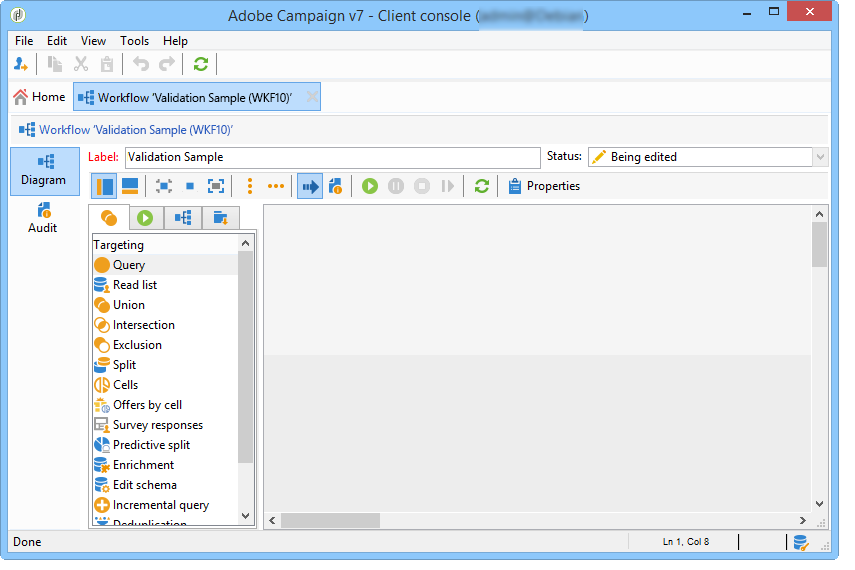Start the workflow with green play button
Screen dimensions: 855x570
click(370, 187)
